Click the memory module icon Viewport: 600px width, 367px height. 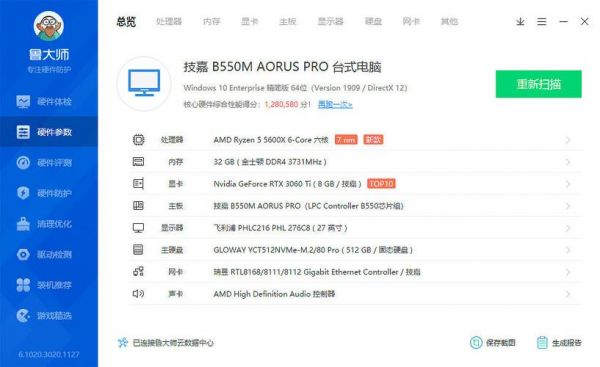point(138,161)
